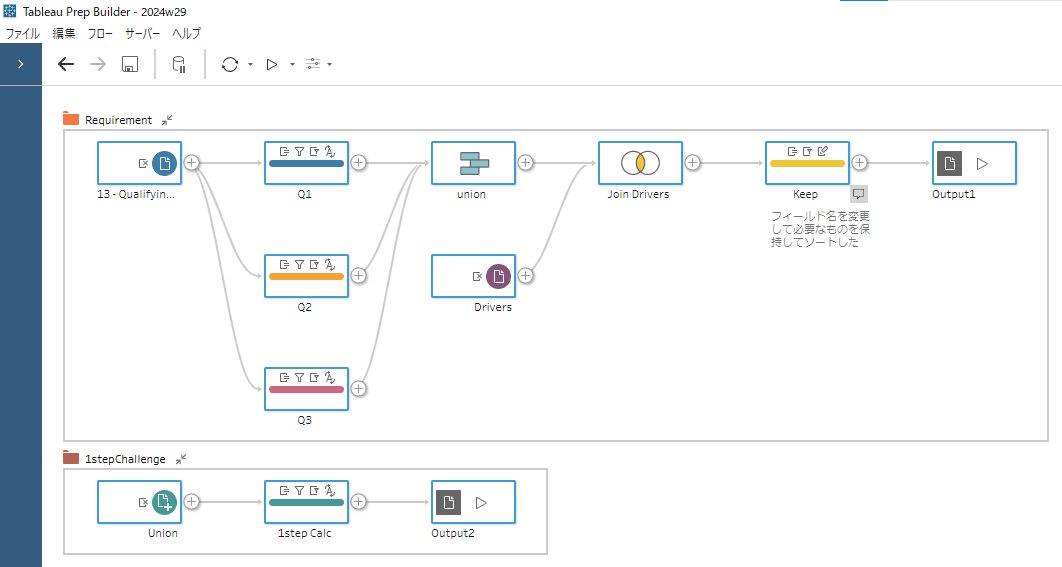Select the Output2 step file icon

[448, 503]
